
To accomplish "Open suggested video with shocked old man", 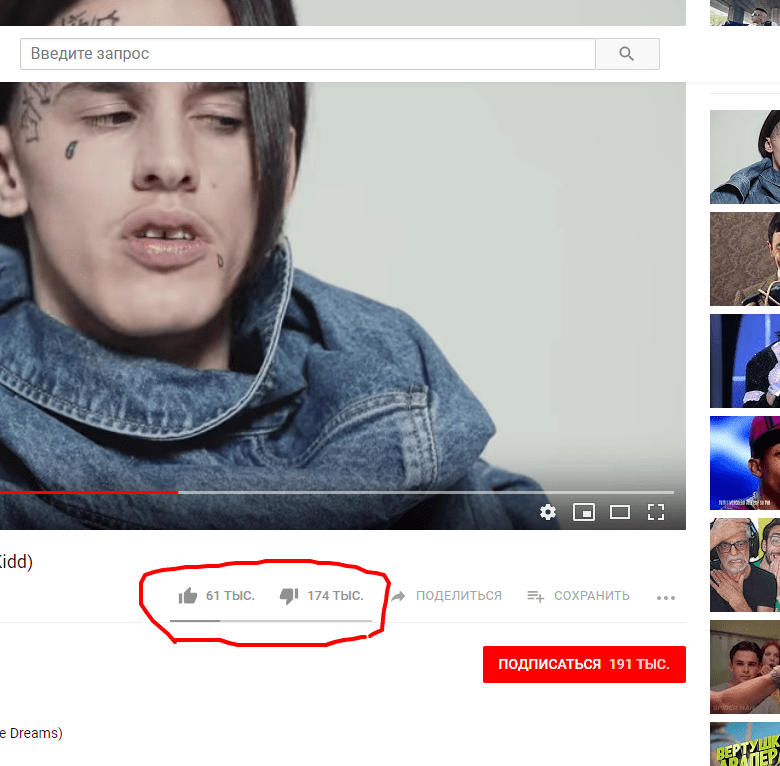I will coord(745,565).
